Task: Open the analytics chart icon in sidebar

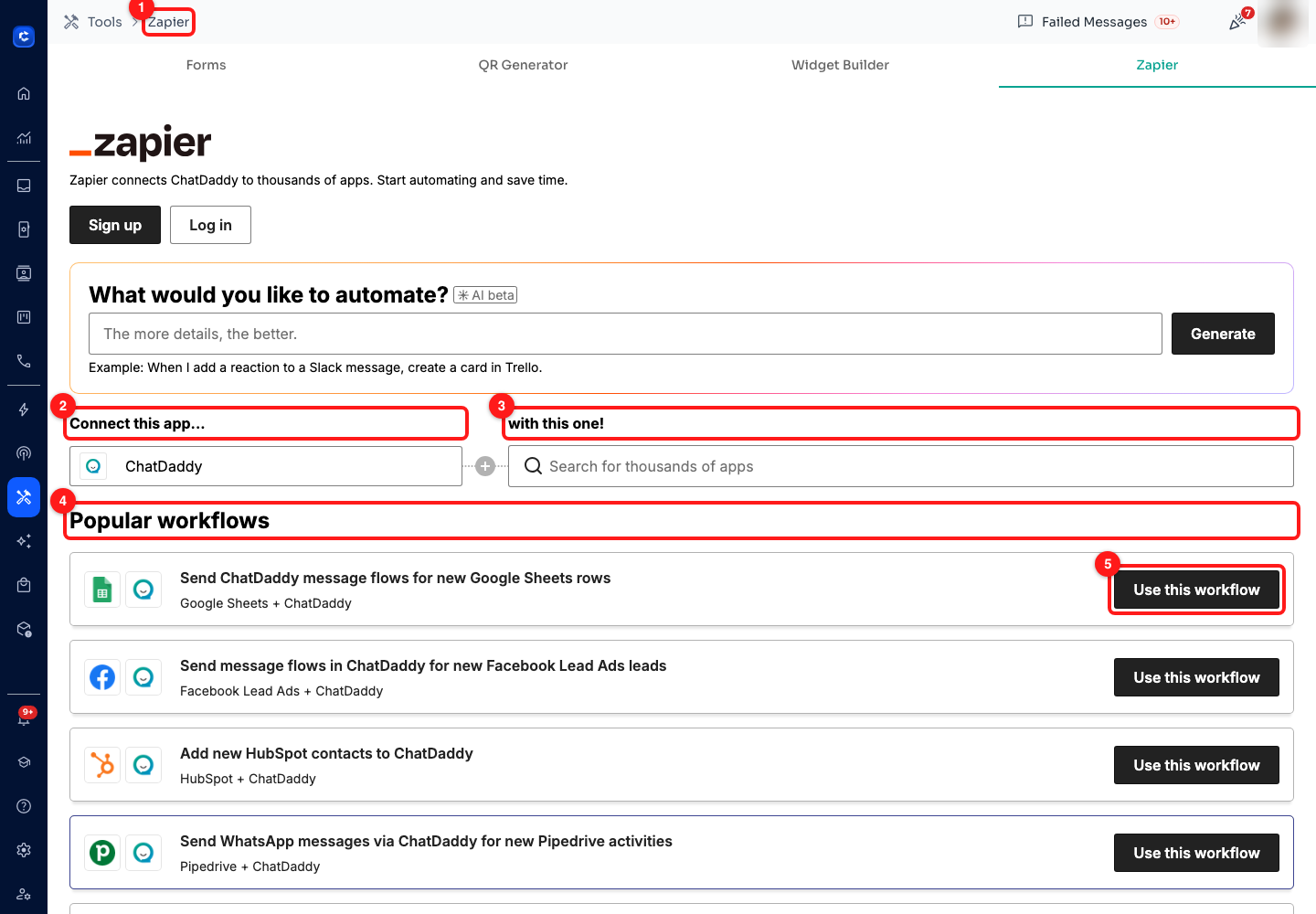Action: [24, 138]
